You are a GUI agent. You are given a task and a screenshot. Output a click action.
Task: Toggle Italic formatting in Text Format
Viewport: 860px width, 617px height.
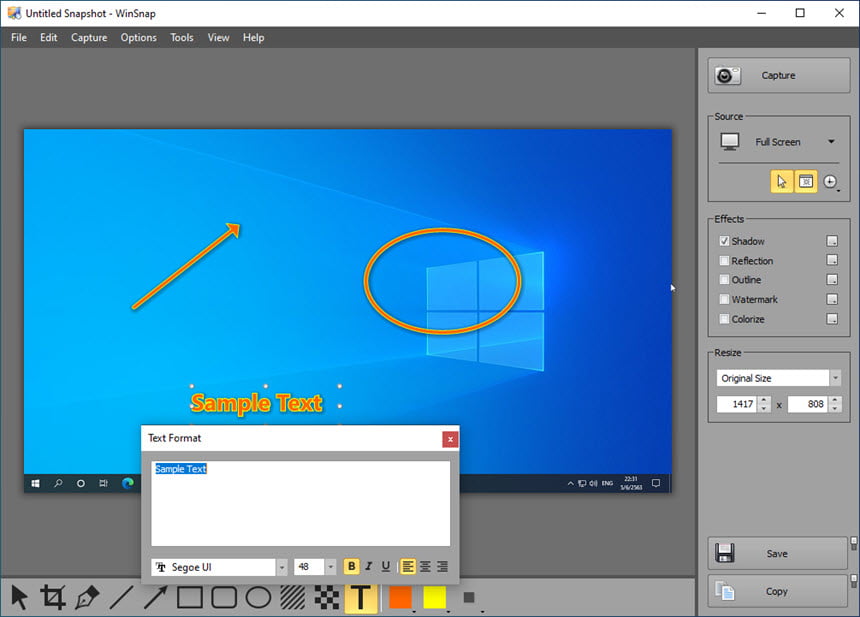click(x=369, y=567)
